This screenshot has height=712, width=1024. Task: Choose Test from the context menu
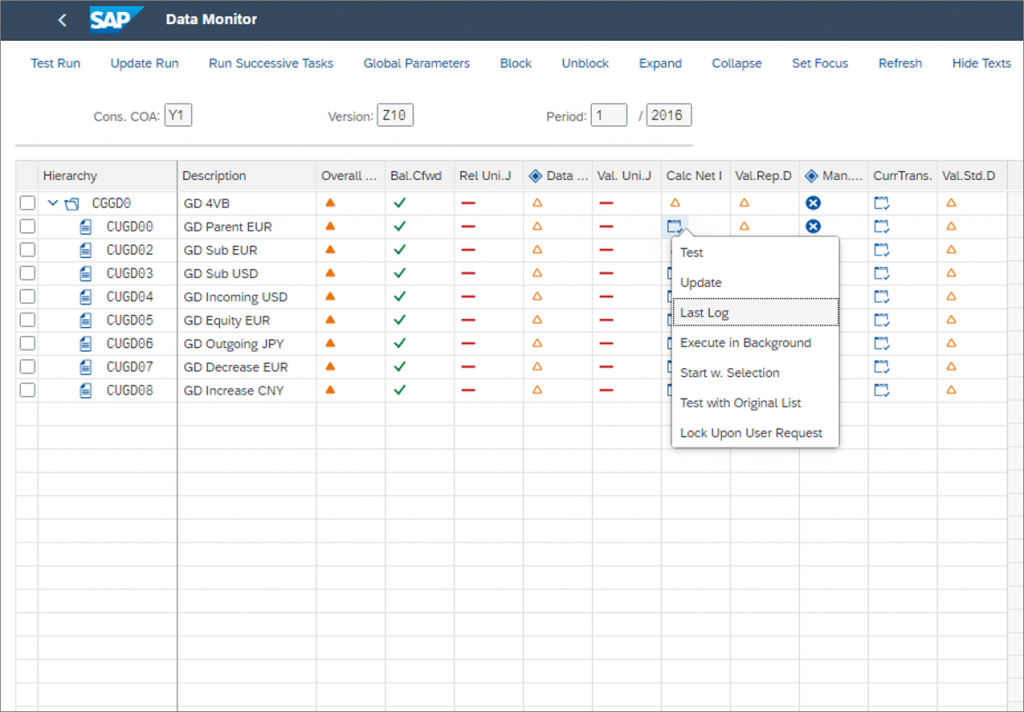pos(755,253)
